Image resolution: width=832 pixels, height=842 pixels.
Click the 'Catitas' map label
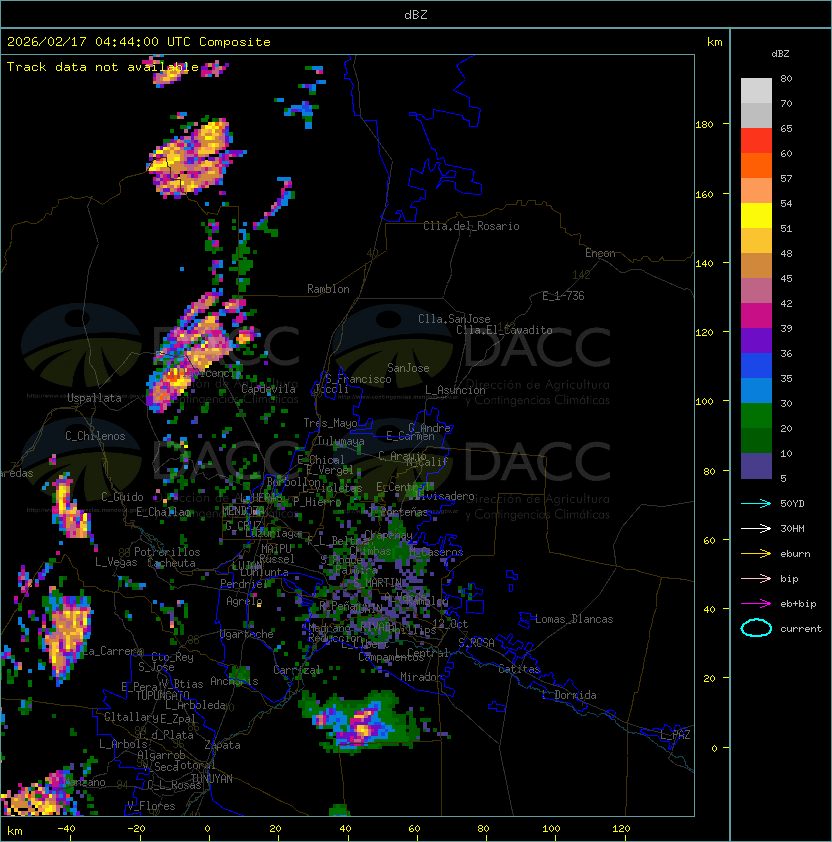(x=519, y=669)
